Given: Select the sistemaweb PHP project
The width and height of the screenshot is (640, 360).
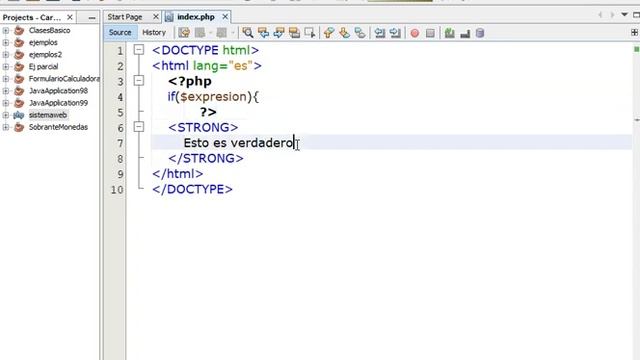Looking at the screenshot, I should (48, 115).
